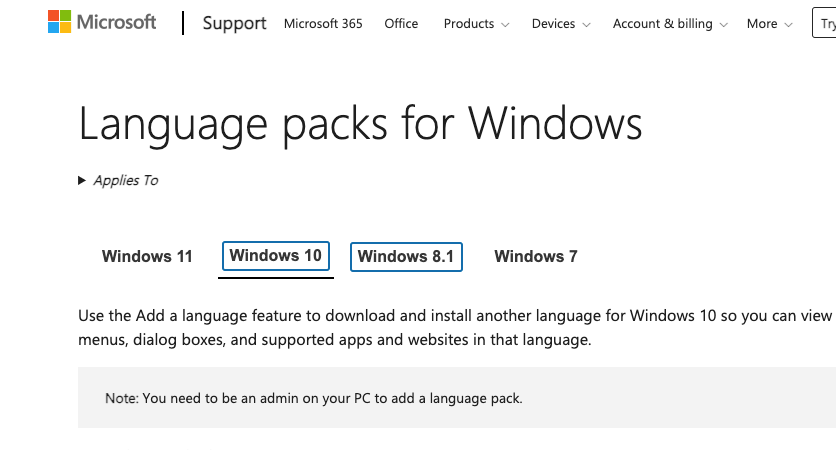Expand the Devices dropdown menu
This screenshot has width=836, height=450.
pos(560,23)
